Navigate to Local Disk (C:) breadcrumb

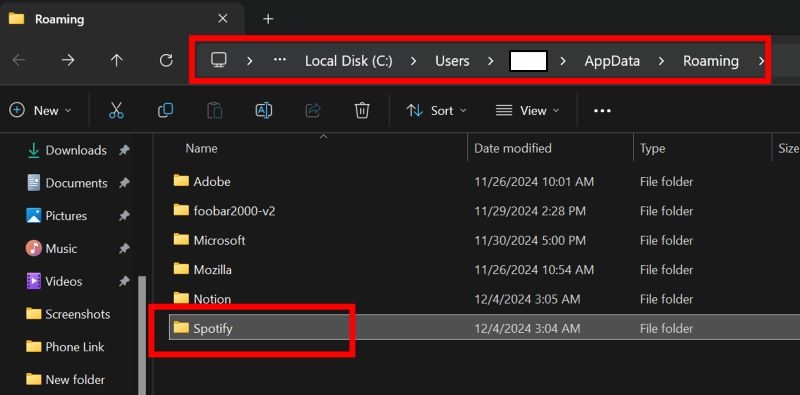click(349, 61)
